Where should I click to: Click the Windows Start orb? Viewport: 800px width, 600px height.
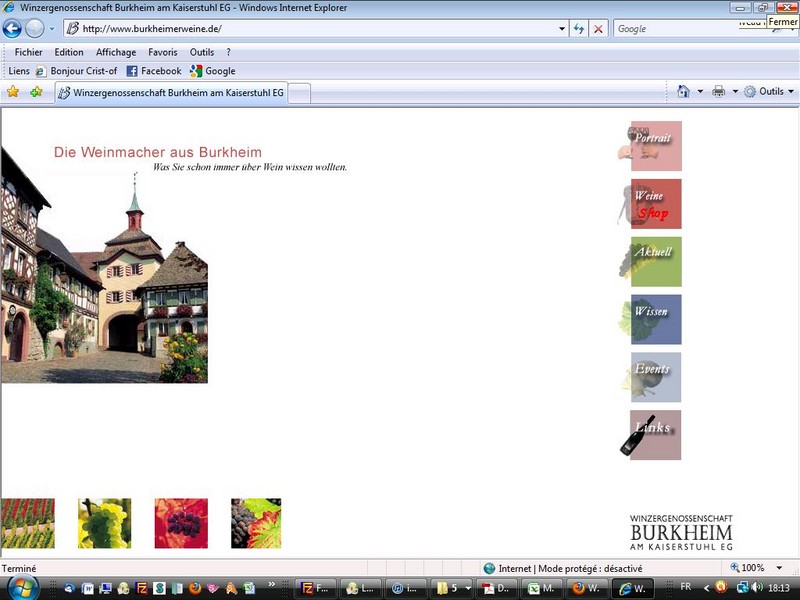[22, 588]
